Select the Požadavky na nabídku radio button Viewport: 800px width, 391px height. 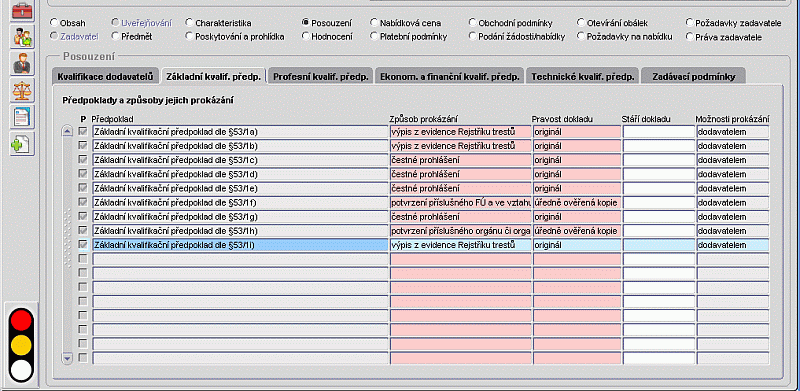point(581,36)
